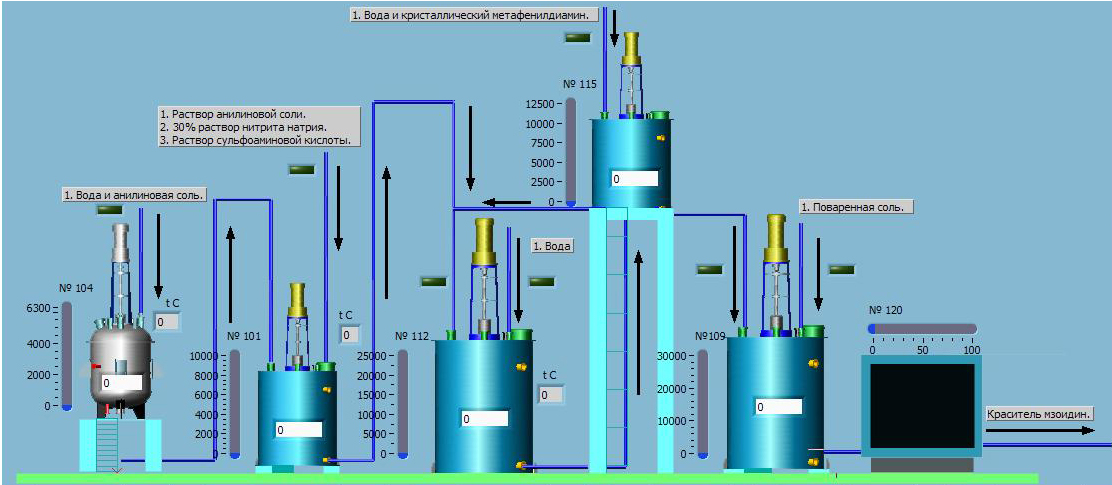Image resolution: width=1112 pixels, height=485 pixels.
Task: Click the t C temperature field beside reactor №104
Action: [167, 322]
